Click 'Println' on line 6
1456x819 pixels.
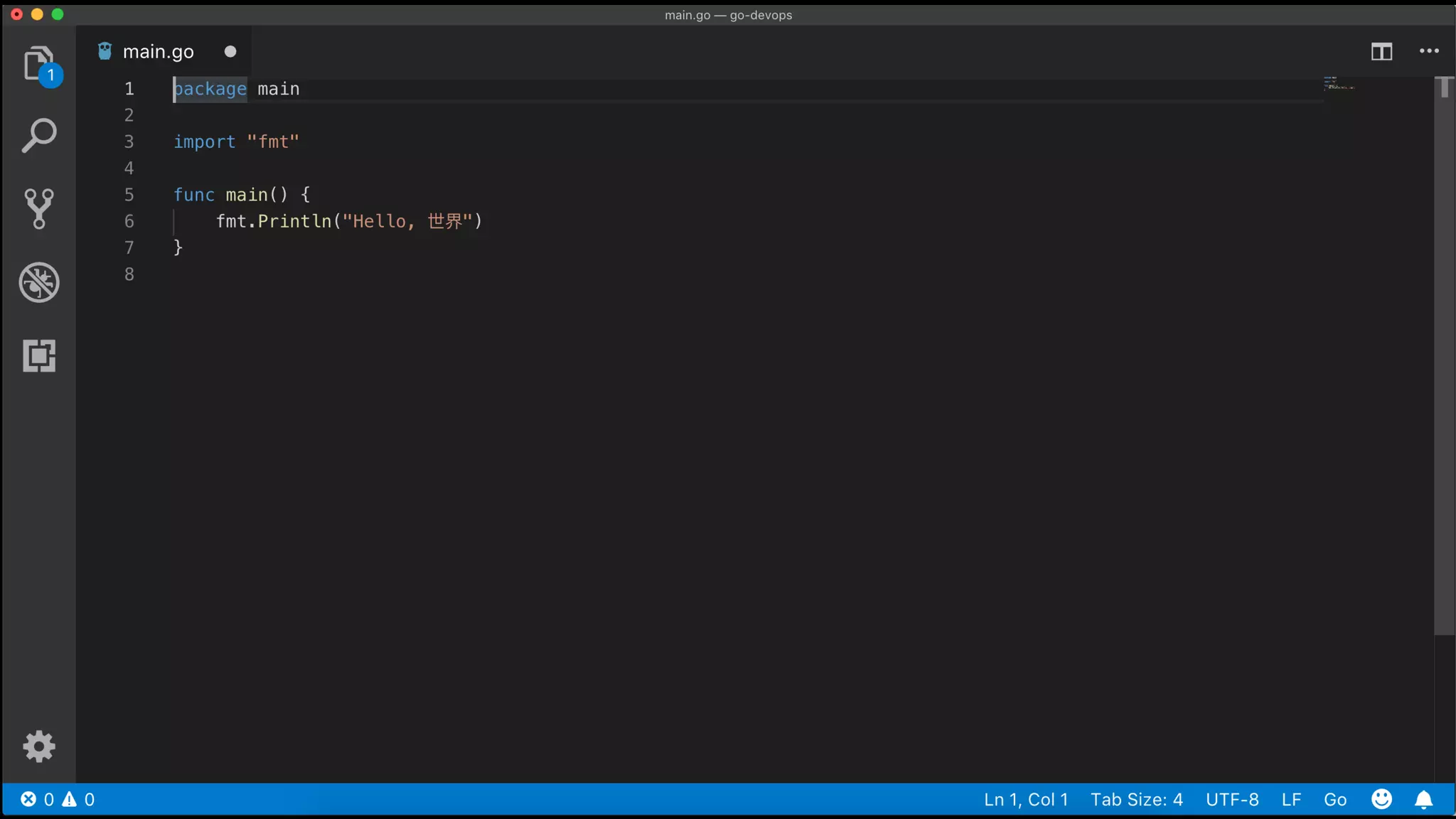tap(294, 221)
